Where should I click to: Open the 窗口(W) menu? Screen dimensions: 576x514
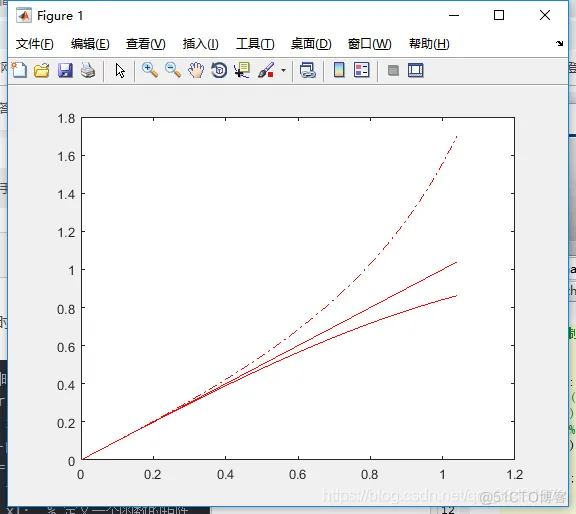(370, 44)
